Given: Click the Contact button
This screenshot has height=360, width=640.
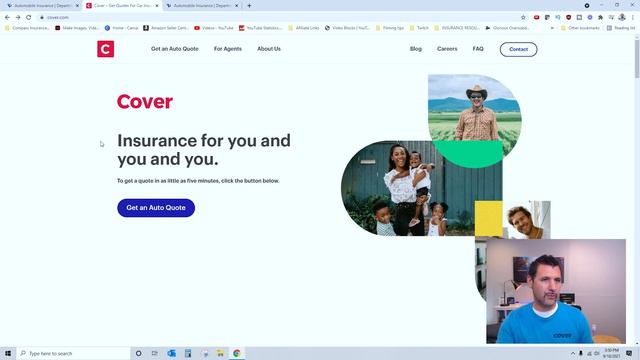Looking at the screenshot, I should pyautogui.click(x=518, y=49).
